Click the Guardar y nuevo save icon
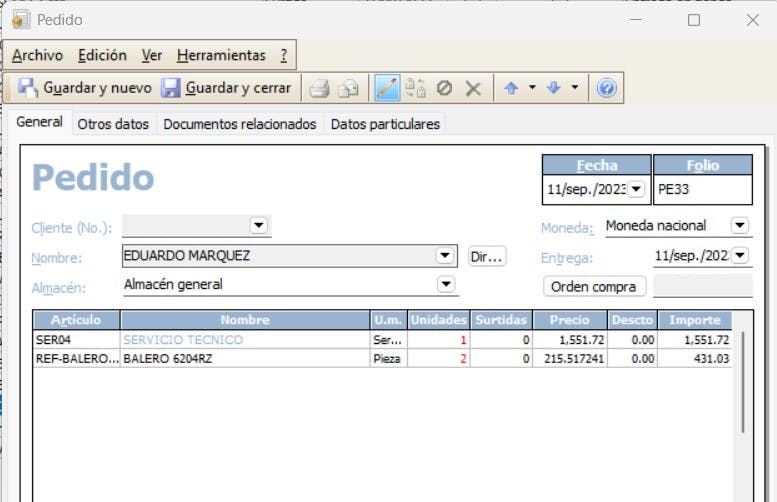This screenshot has width=777, height=502. pyautogui.click(x=28, y=88)
